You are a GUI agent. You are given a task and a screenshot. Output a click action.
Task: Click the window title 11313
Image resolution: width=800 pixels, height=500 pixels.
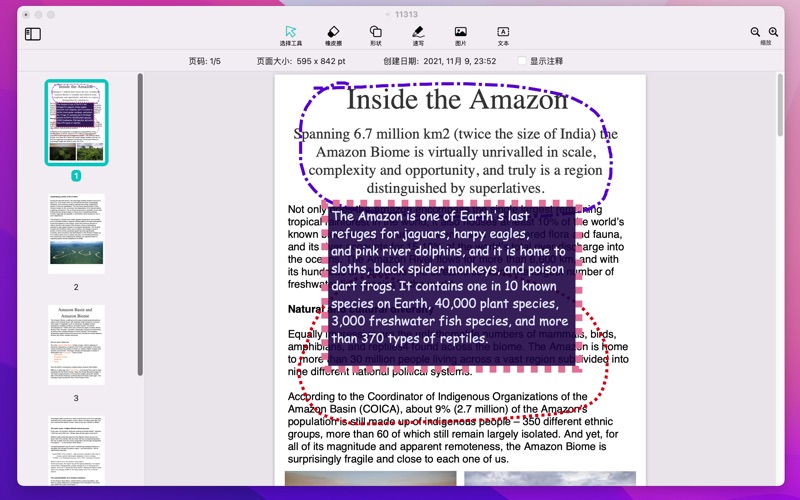(406, 14)
